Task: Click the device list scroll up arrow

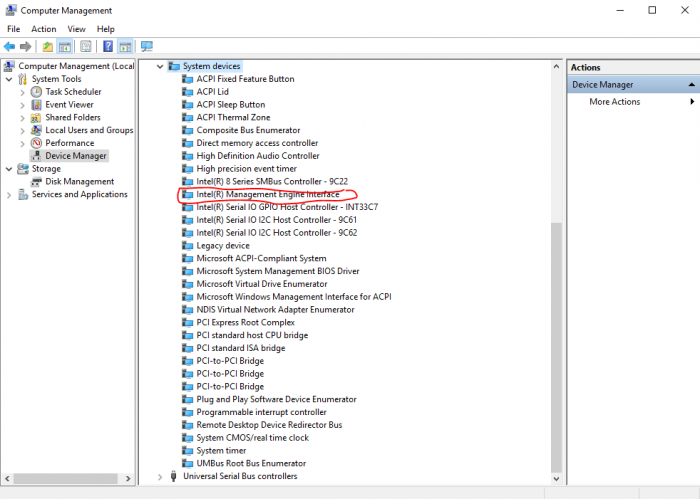Action: point(556,67)
